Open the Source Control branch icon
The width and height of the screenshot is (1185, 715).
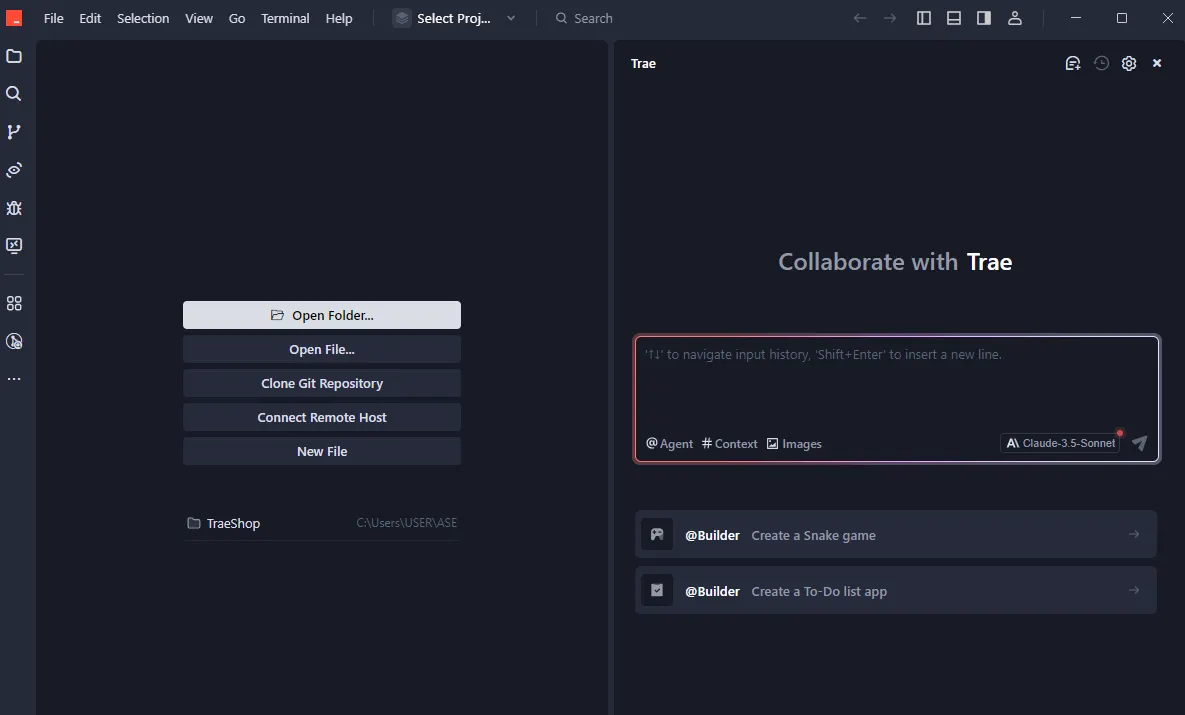click(x=14, y=132)
